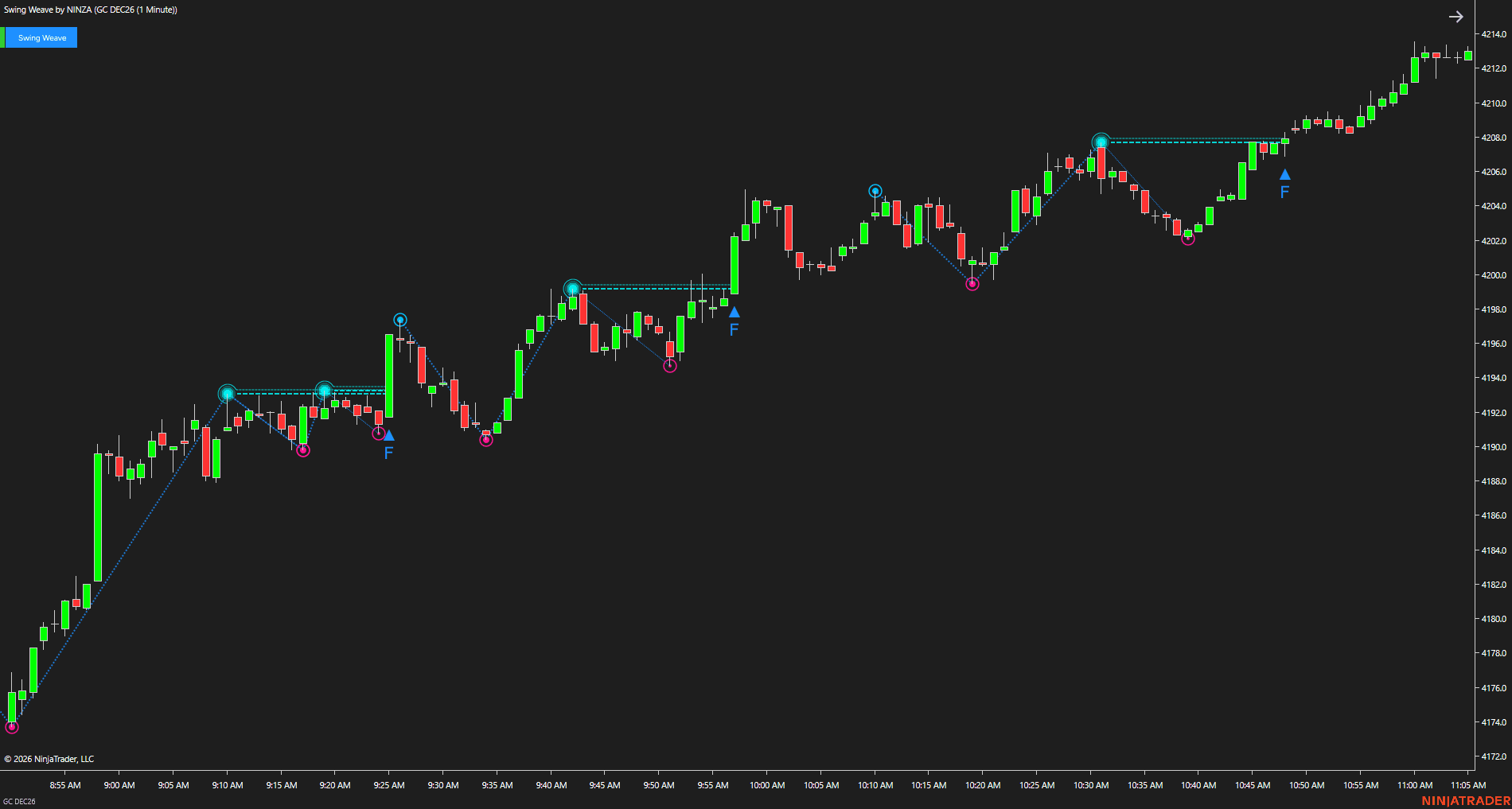Click the 4200.0 price axis label
The image size is (1512, 809).
(x=1494, y=275)
